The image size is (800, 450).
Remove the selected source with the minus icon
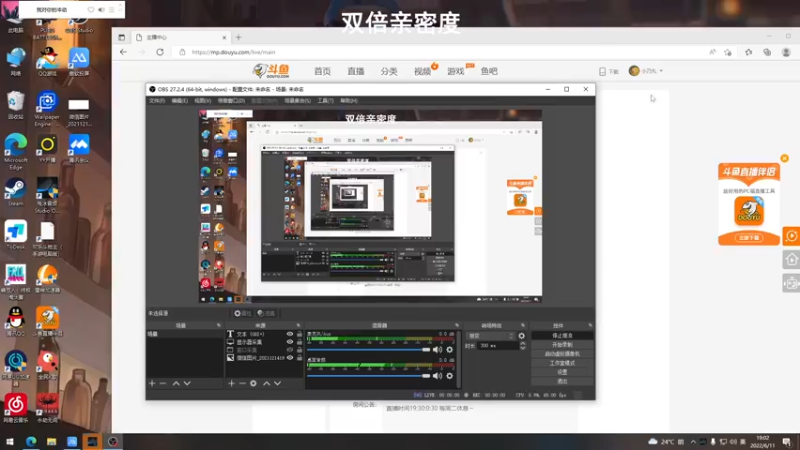(242, 383)
